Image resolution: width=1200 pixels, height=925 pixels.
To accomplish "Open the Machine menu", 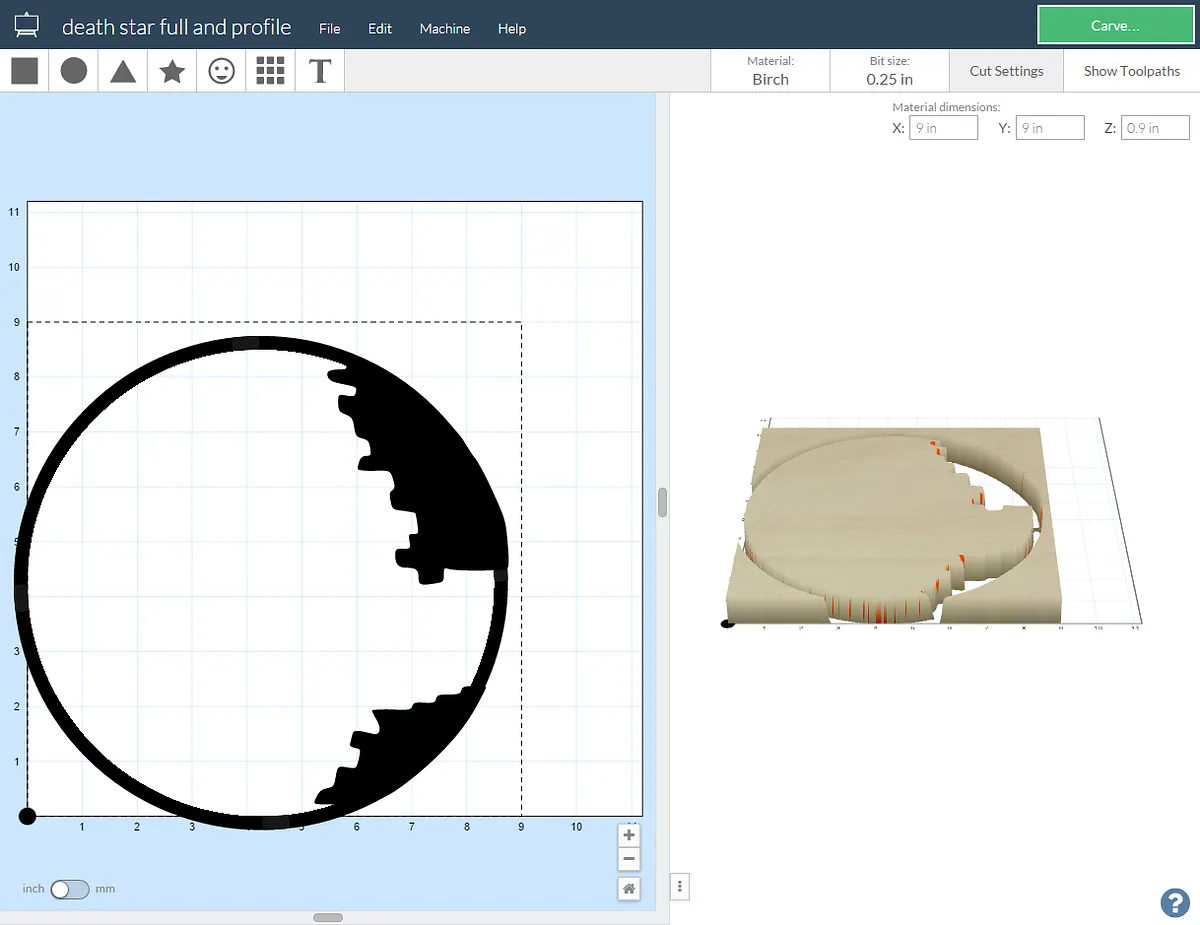I will 445,29.
